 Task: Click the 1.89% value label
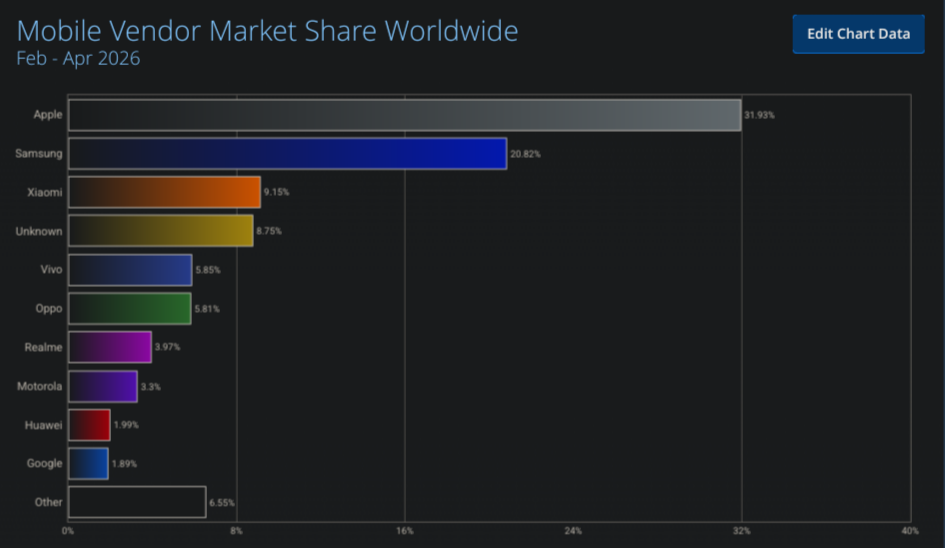[124, 464]
